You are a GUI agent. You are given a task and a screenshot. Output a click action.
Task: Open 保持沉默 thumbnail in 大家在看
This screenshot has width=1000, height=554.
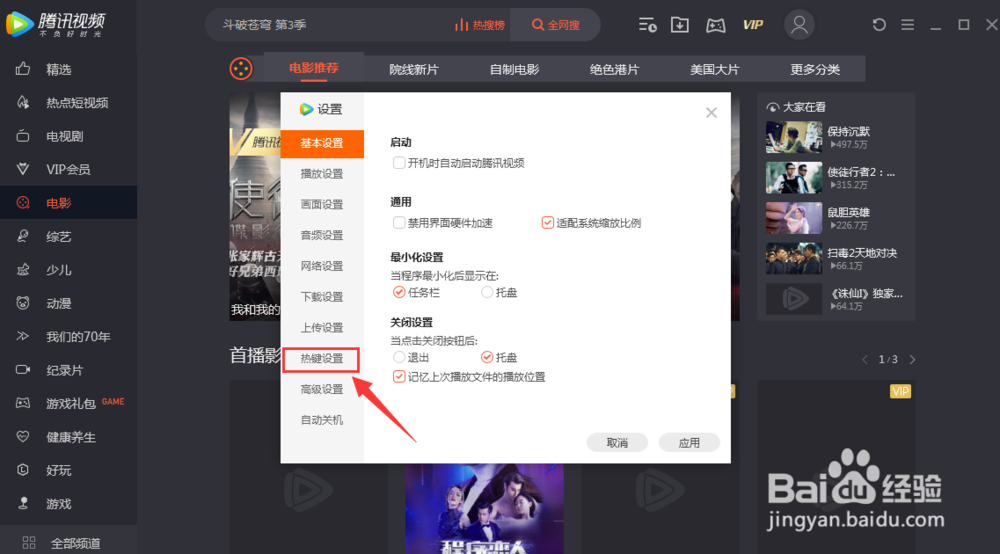(x=794, y=137)
